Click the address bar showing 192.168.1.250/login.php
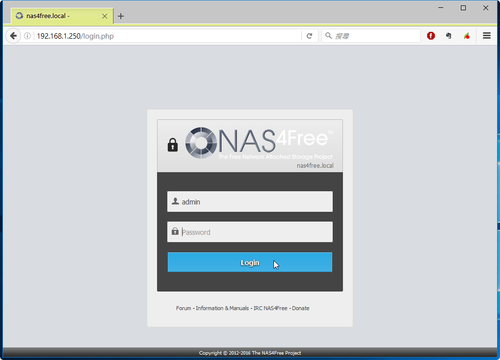Screen dimensions: 500x360 click(167, 36)
